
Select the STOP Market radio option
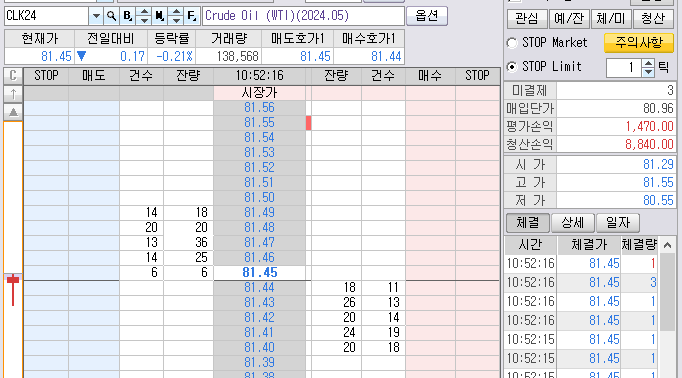pyautogui.click(x=512, y=43)
